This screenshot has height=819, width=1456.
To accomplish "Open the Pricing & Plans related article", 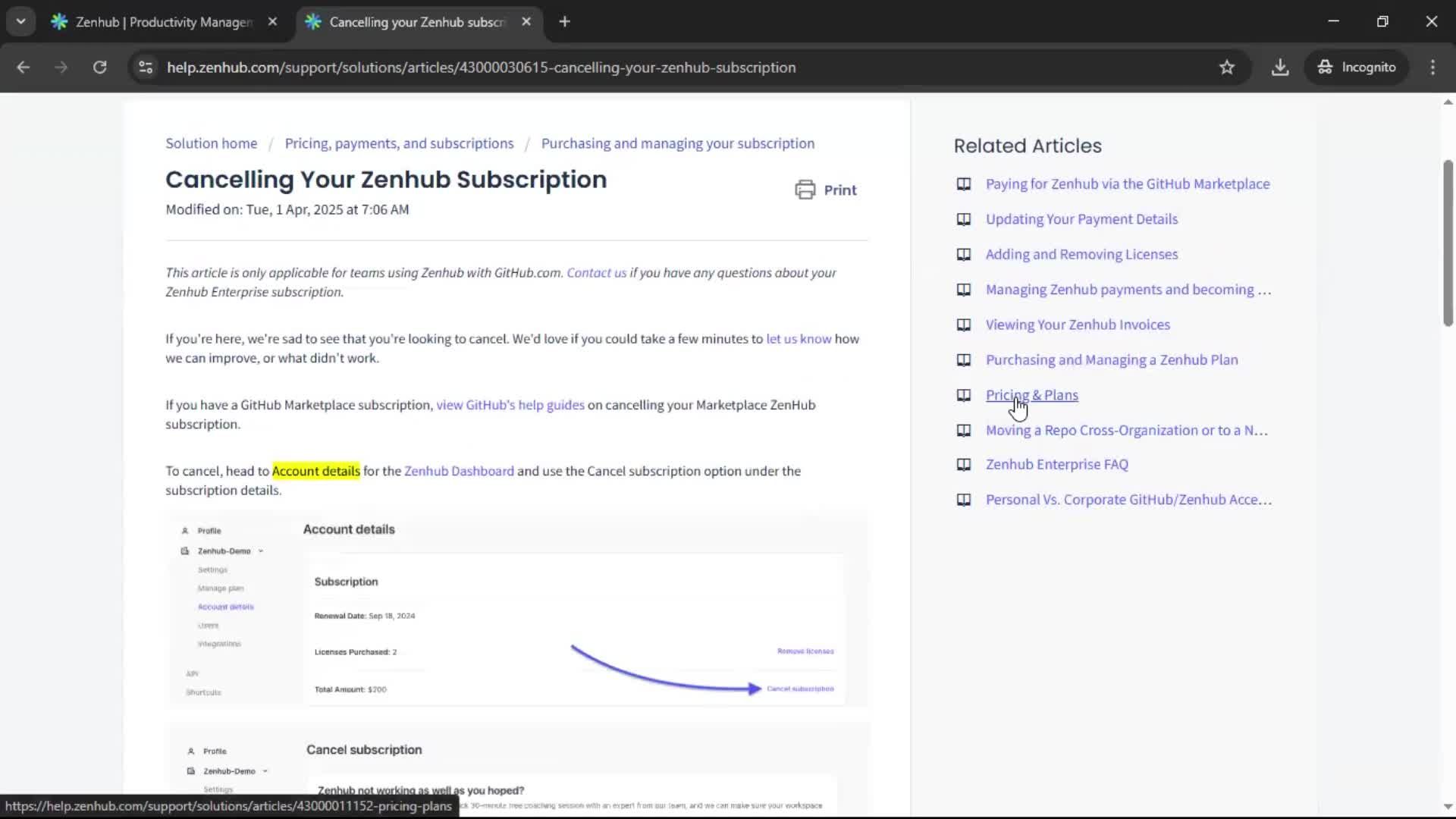I will coord(1031,395).
